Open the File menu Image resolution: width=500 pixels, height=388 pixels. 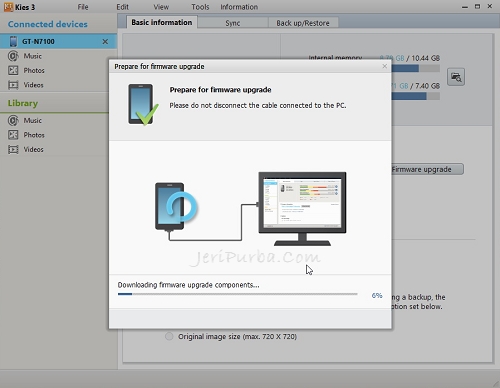83,7
